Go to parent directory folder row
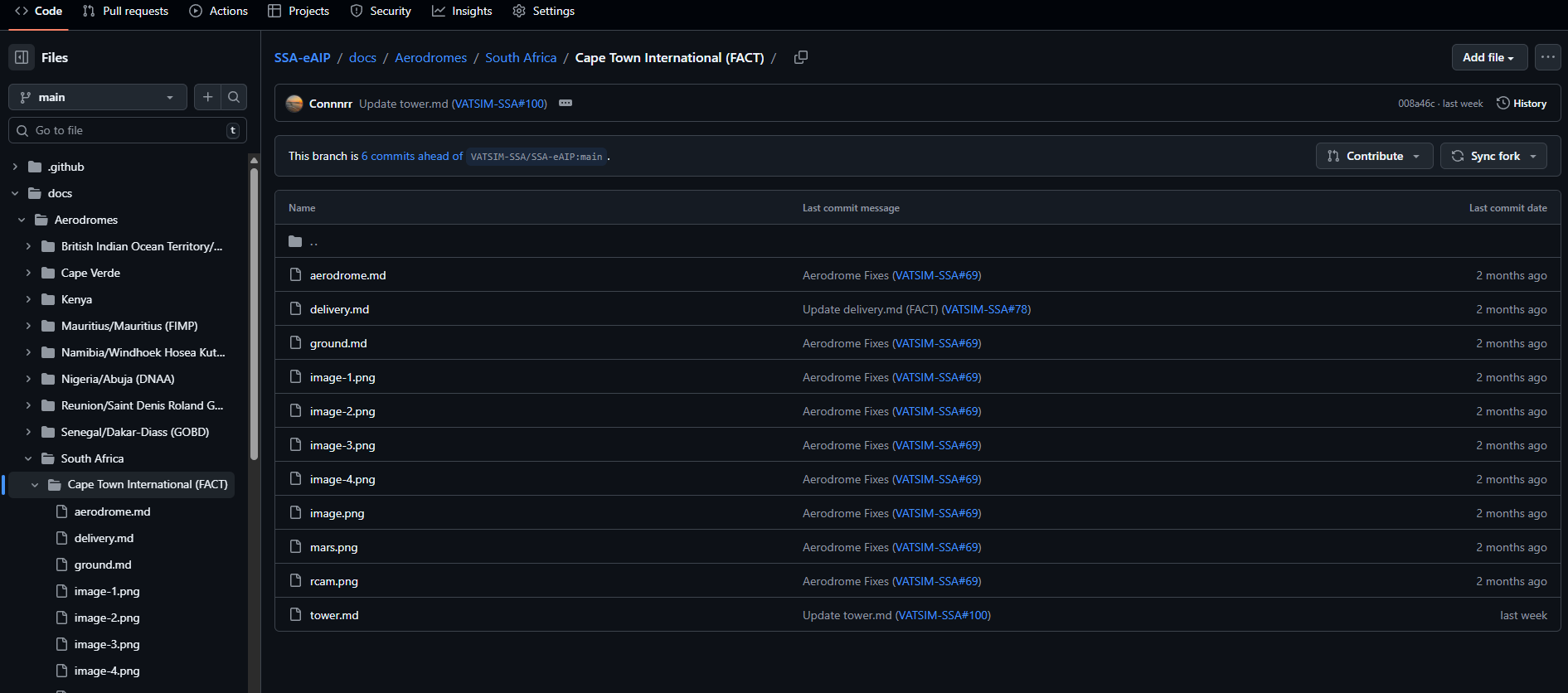Image resolution: width=1568 pixels, height=693 pixels. coord(313,242)
